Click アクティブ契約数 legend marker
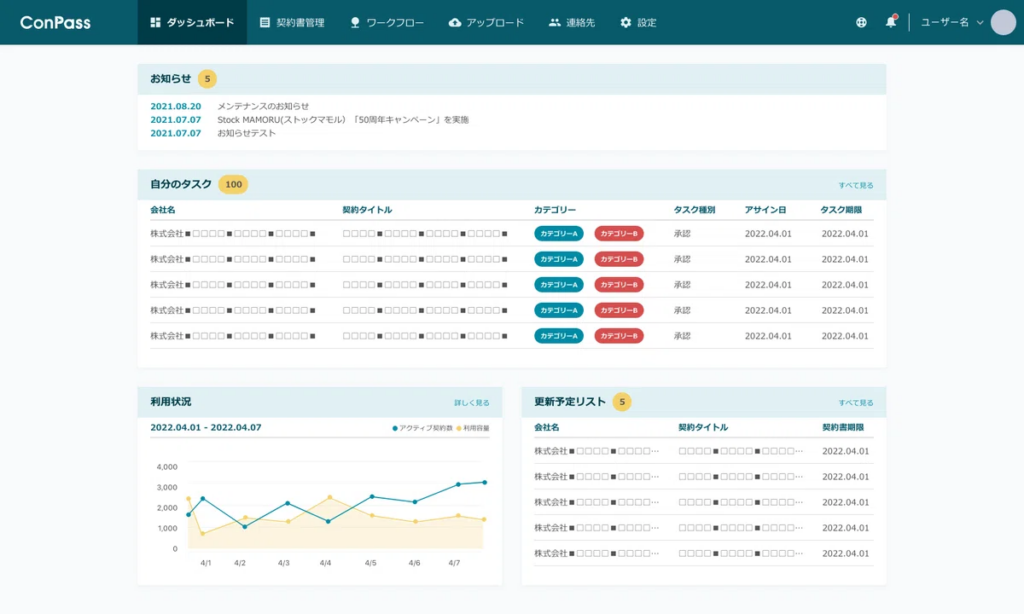 (396, 428)
